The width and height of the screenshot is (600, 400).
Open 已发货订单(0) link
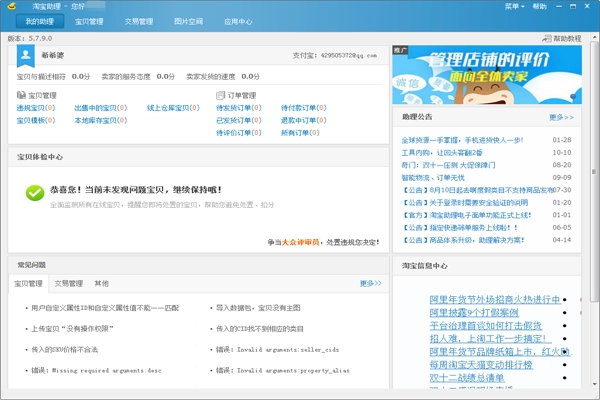(x=239, y=120)
